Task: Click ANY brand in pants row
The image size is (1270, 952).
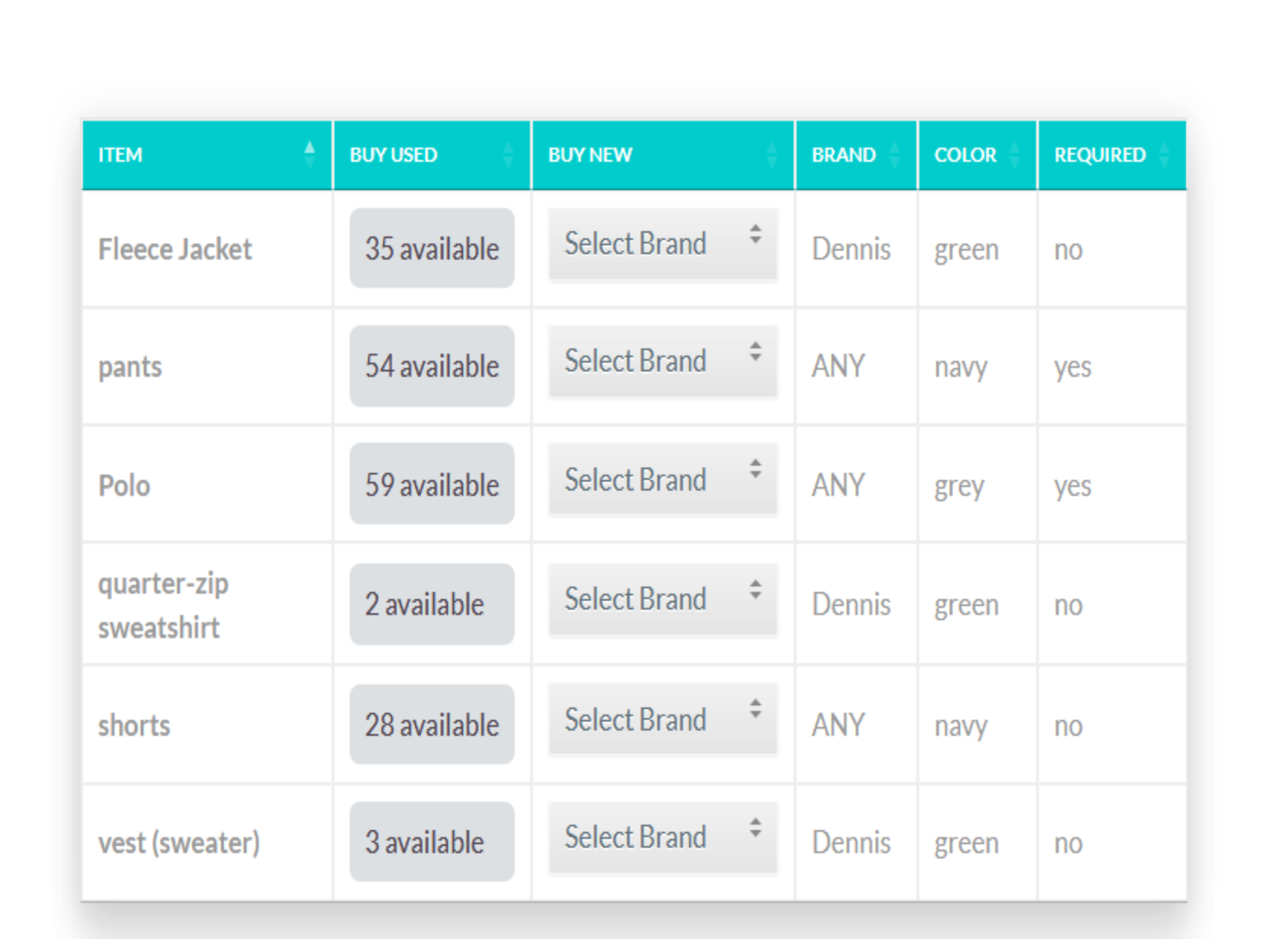Action: click(x=838, y=366)
